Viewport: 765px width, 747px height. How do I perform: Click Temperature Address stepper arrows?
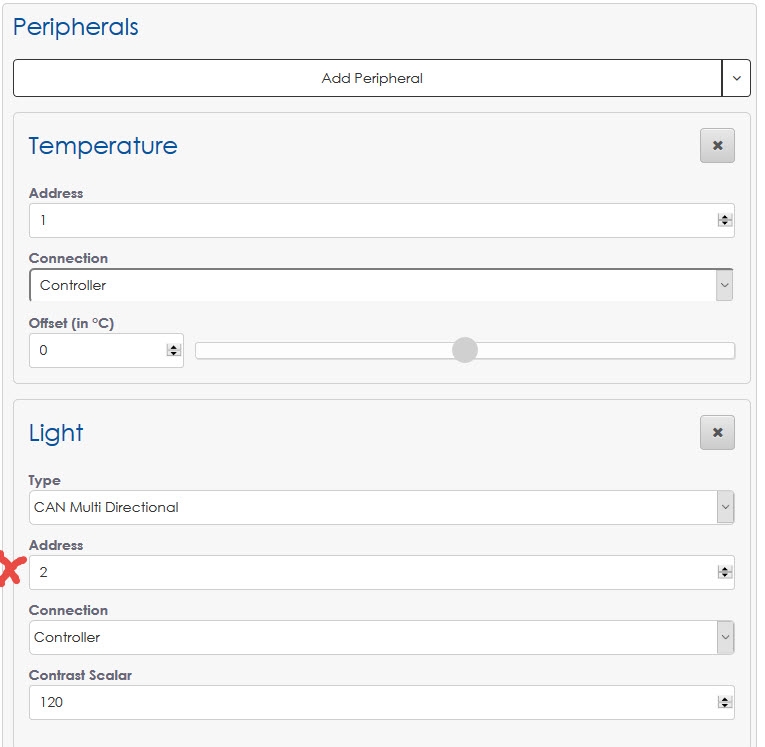point(724,220)
